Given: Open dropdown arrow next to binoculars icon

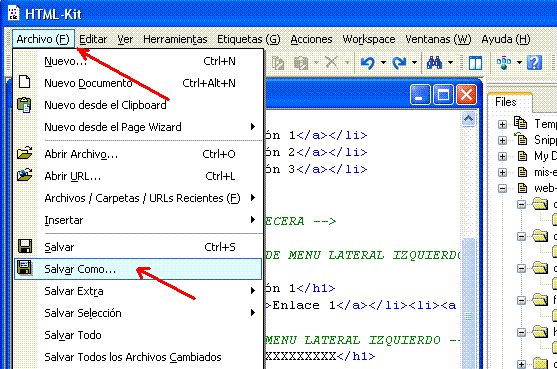Looking at the screenshot, I should [x=450, y=63].
